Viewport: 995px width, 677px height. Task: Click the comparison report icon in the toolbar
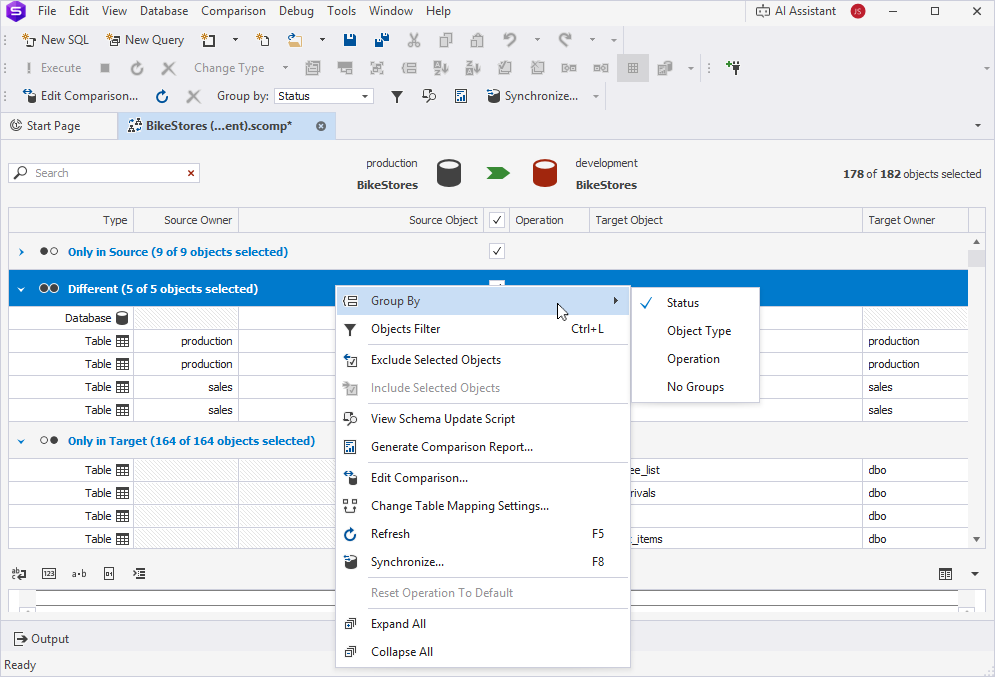461,96
